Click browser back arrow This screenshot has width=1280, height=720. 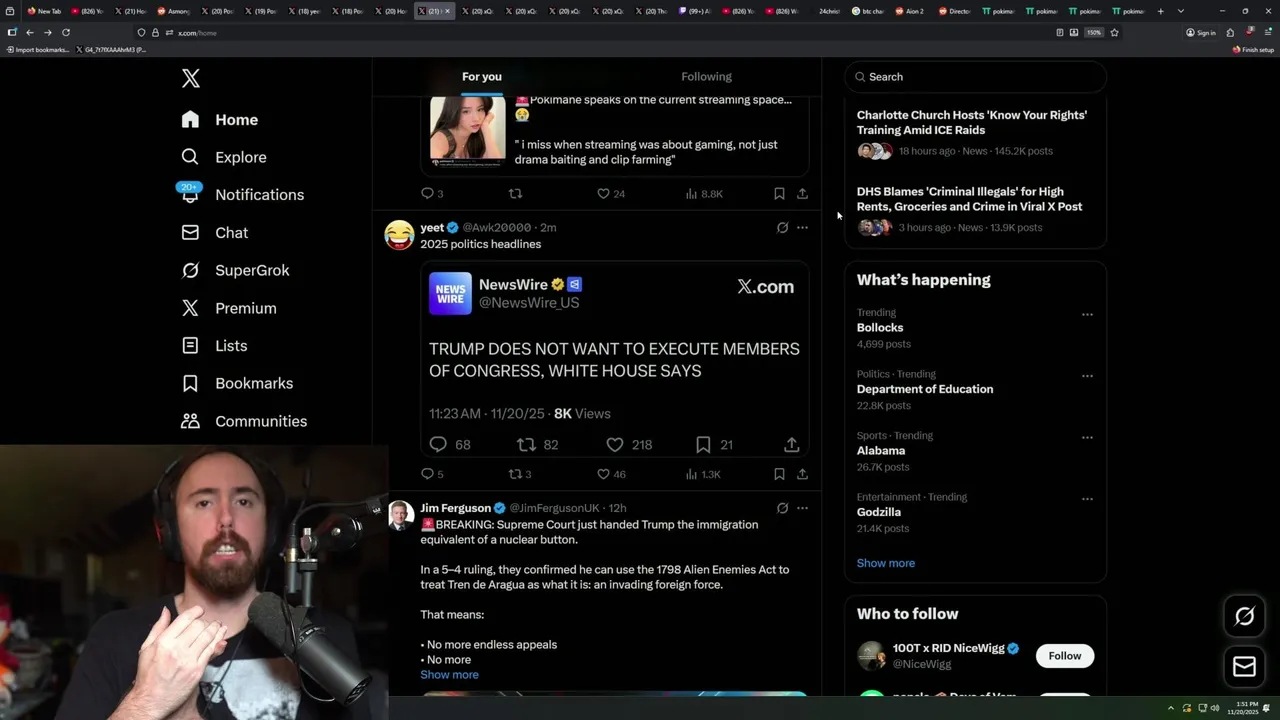coord(30,33)
